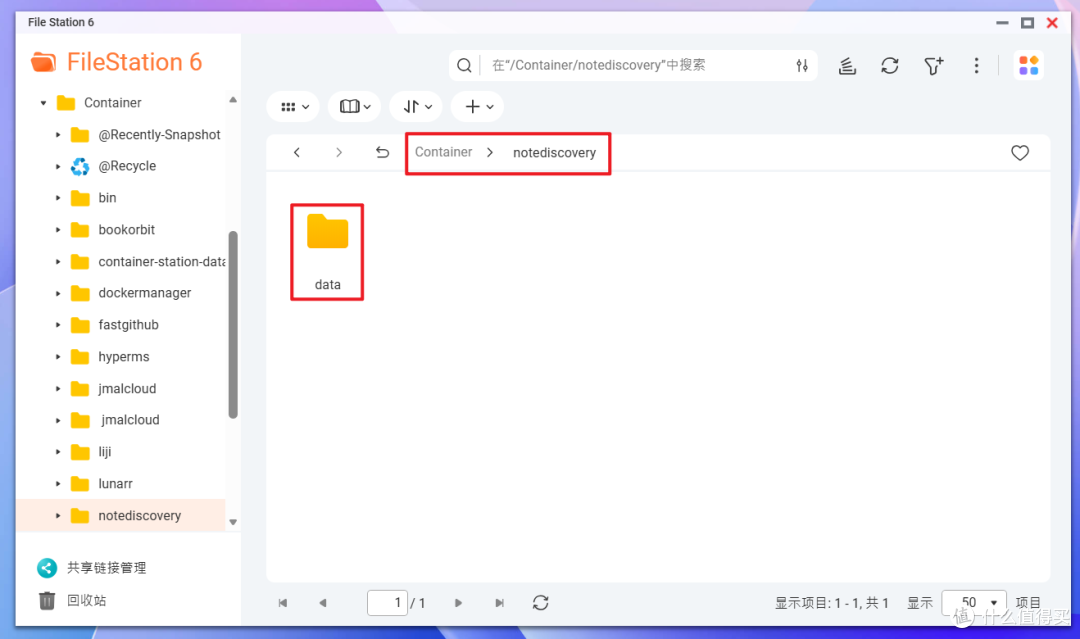This screenshot has width=1080, height=639.
Task: Expand the @Recently-Snapshot tree node
Action: (x=58, y=135)
